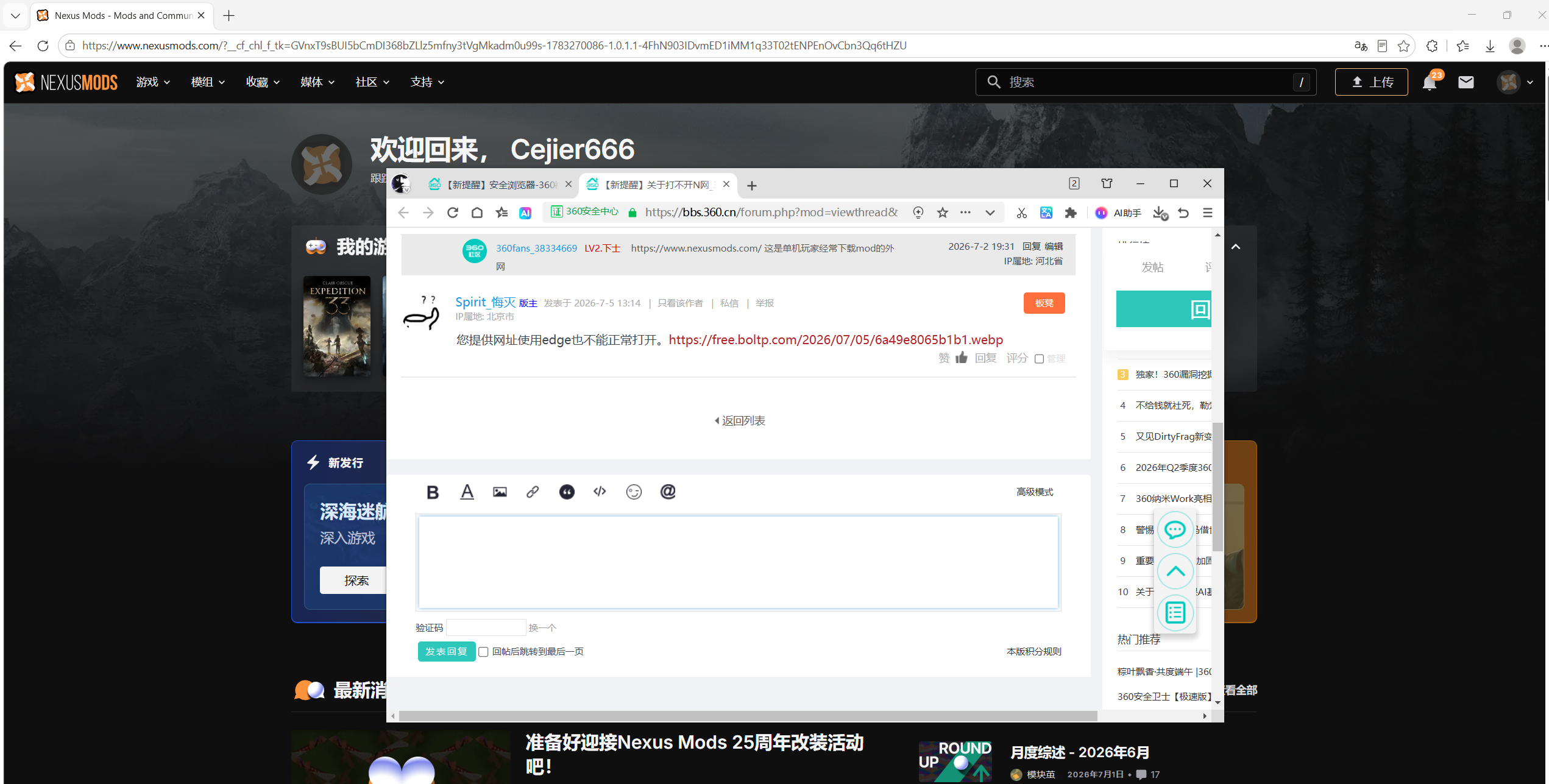Viewport: 1549px width, 784px height.
Task: Insert an image via the reply editor picture icon
Action: point(500,492)
